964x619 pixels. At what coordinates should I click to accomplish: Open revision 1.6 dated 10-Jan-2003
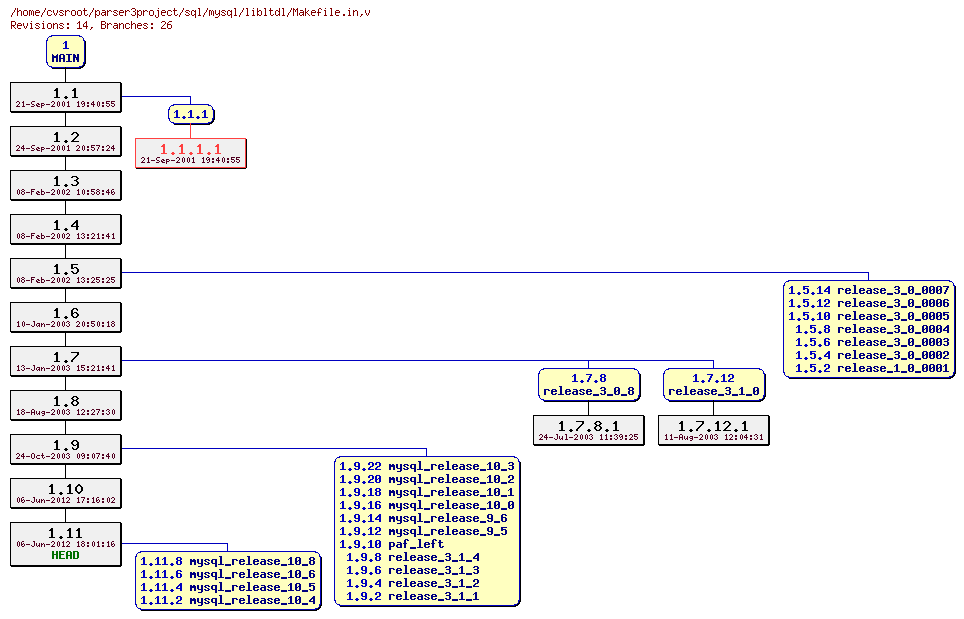coord(66,317)
